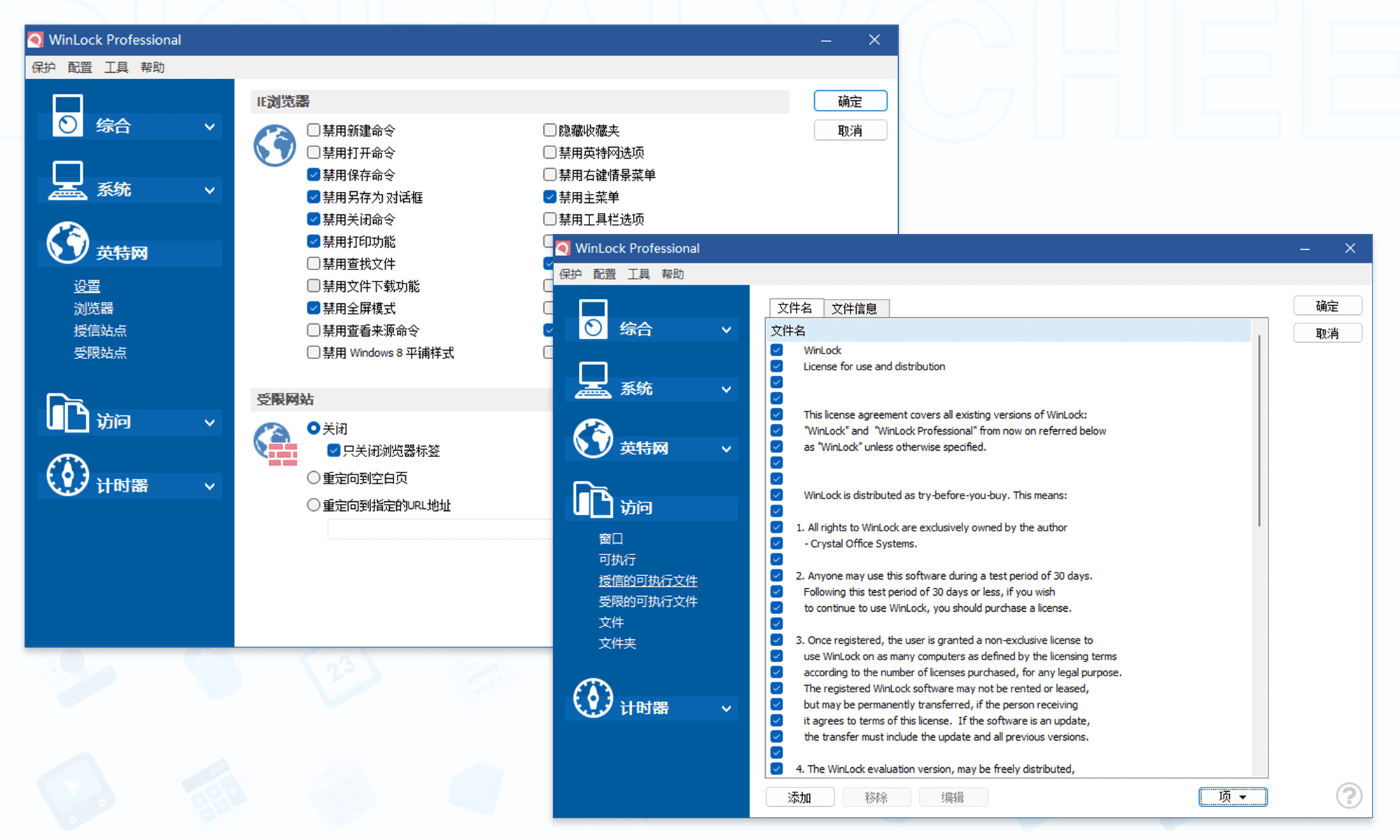Viewport: 1400px width, 840px height.
Task: Open the 项 dropdown button
Action: [1232, 797]
